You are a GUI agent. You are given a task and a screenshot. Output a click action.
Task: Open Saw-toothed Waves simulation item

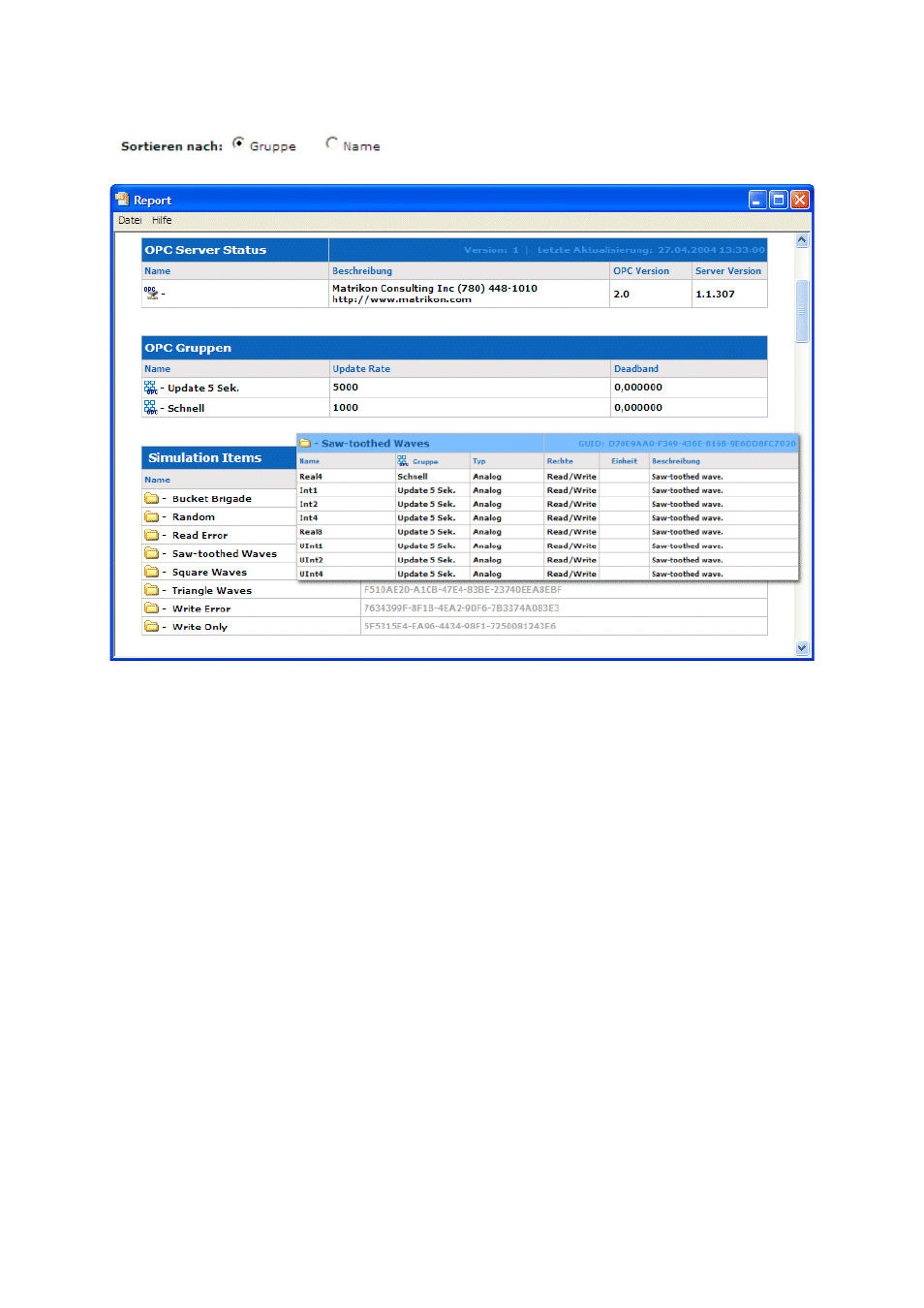click(x=224, y=554)
